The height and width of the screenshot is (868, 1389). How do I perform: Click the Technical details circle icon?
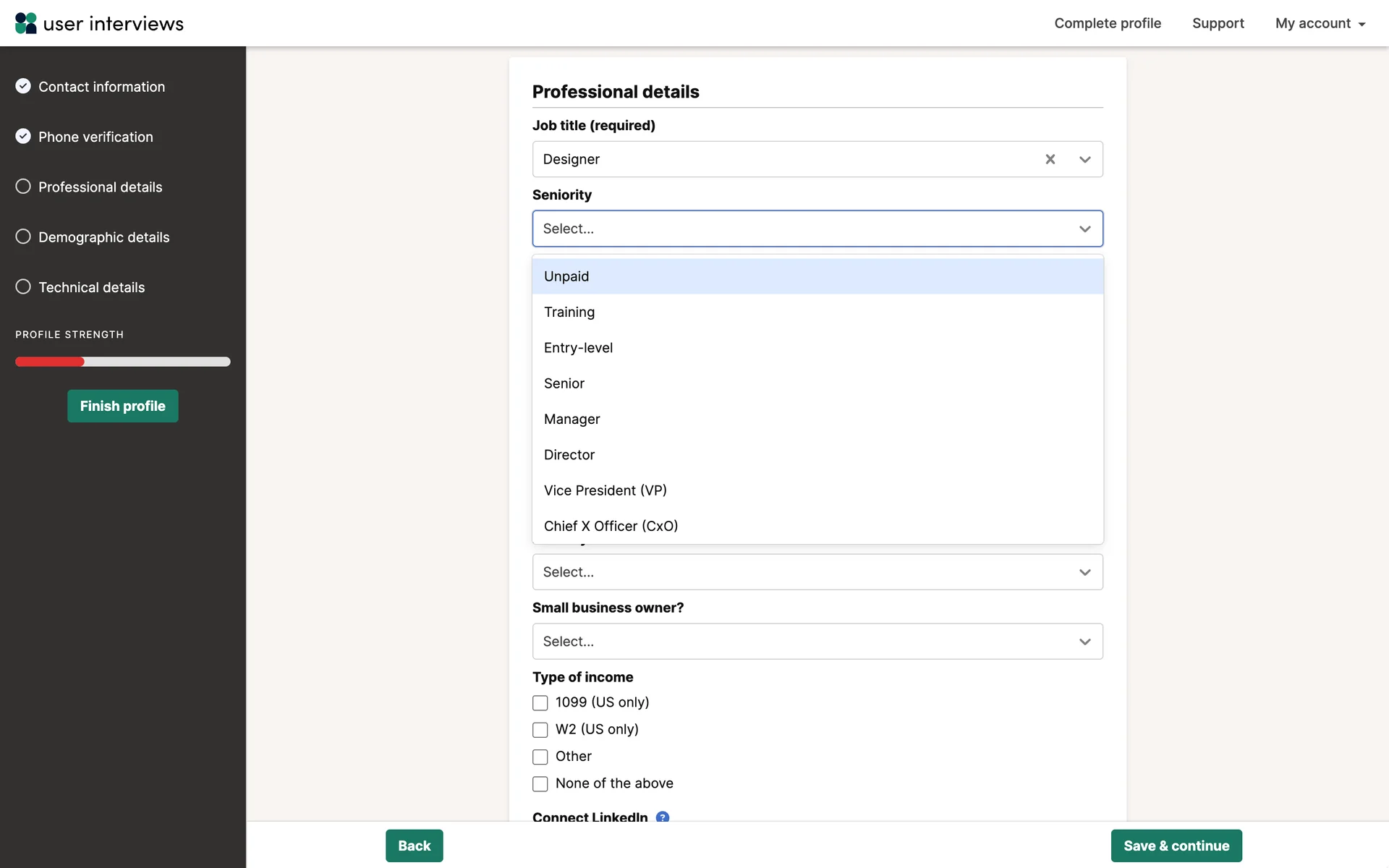click(23, 286)
